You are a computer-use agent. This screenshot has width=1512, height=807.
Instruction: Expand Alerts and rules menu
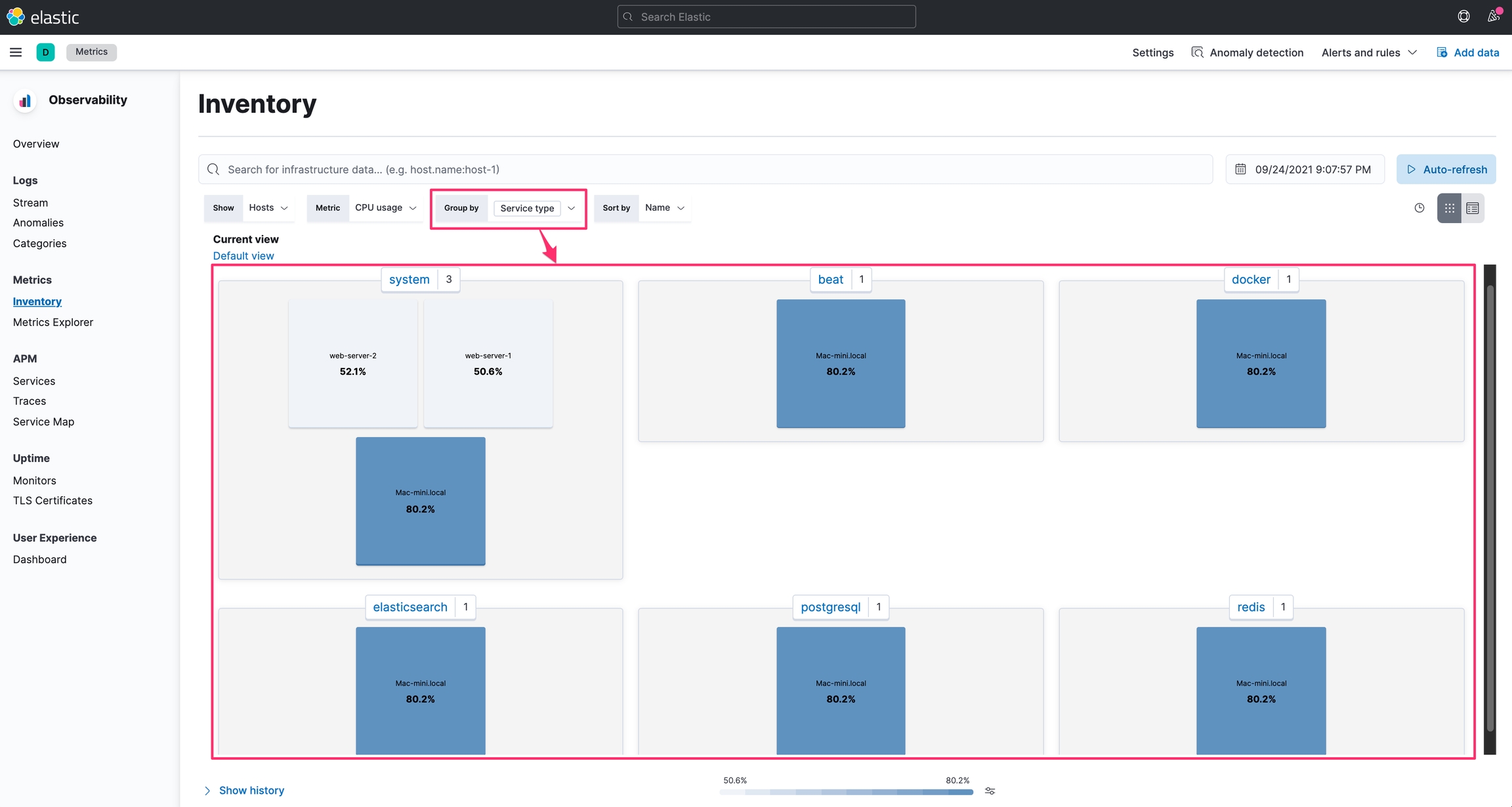1369,52
